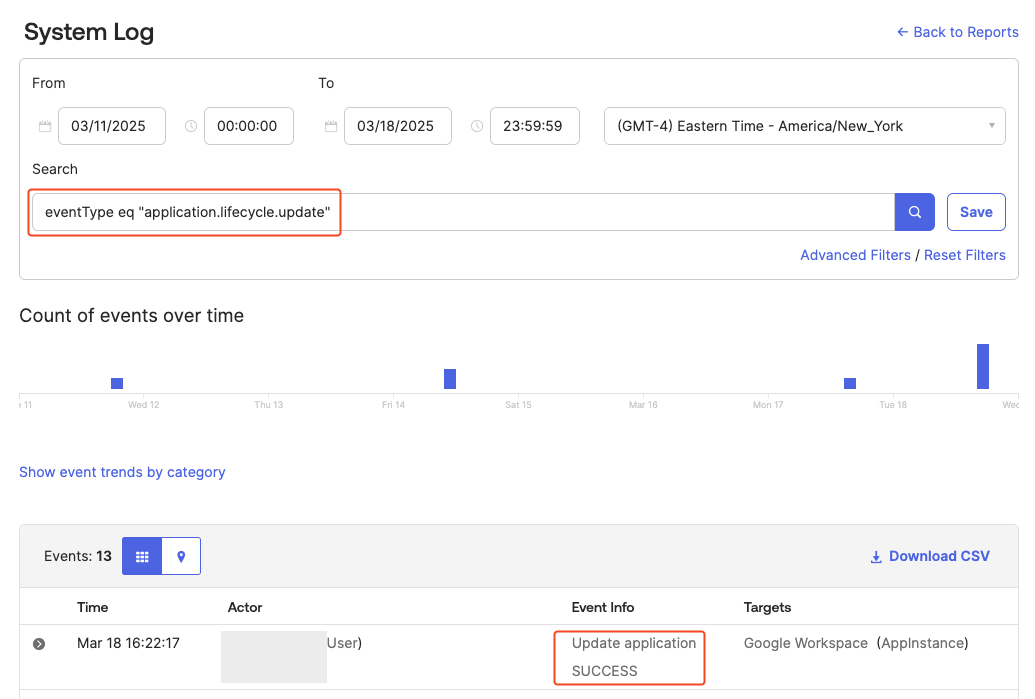Click the magnifier search button

coord(914,212)
